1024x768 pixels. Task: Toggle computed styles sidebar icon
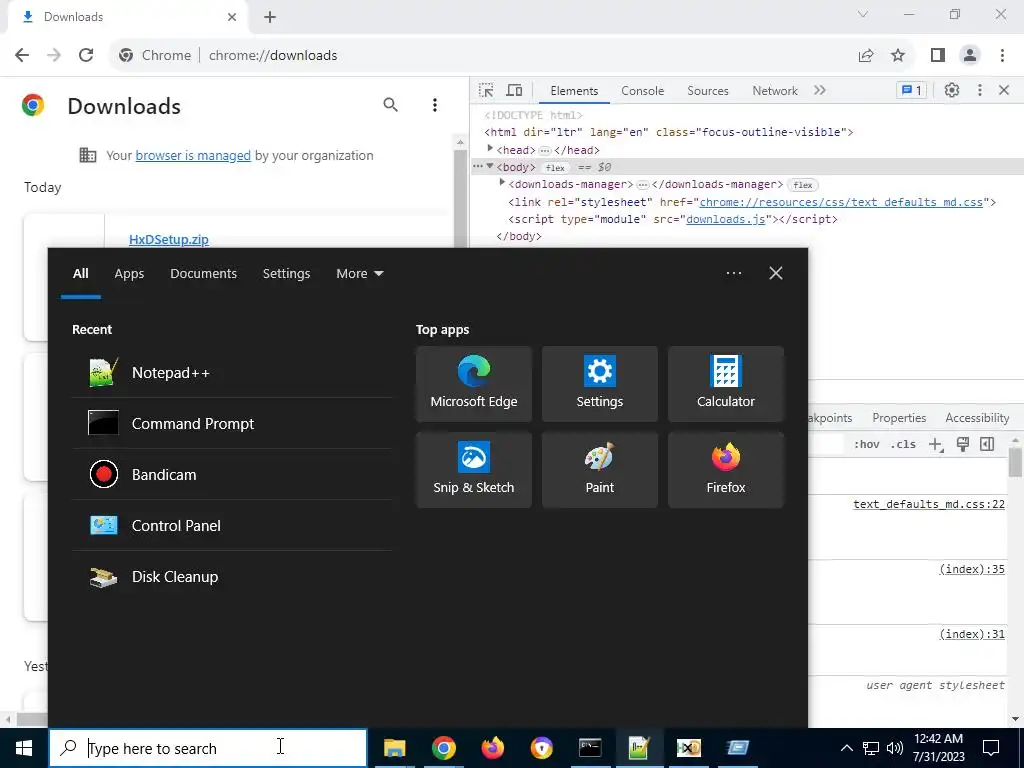pyautogui.click(x=987, y=445)
